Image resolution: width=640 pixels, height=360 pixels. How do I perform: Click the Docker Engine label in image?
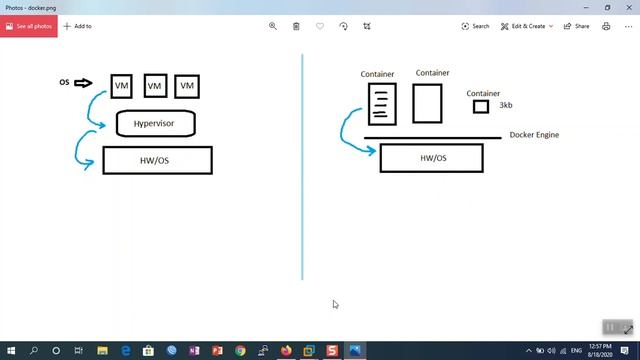(x=534, y=135)
